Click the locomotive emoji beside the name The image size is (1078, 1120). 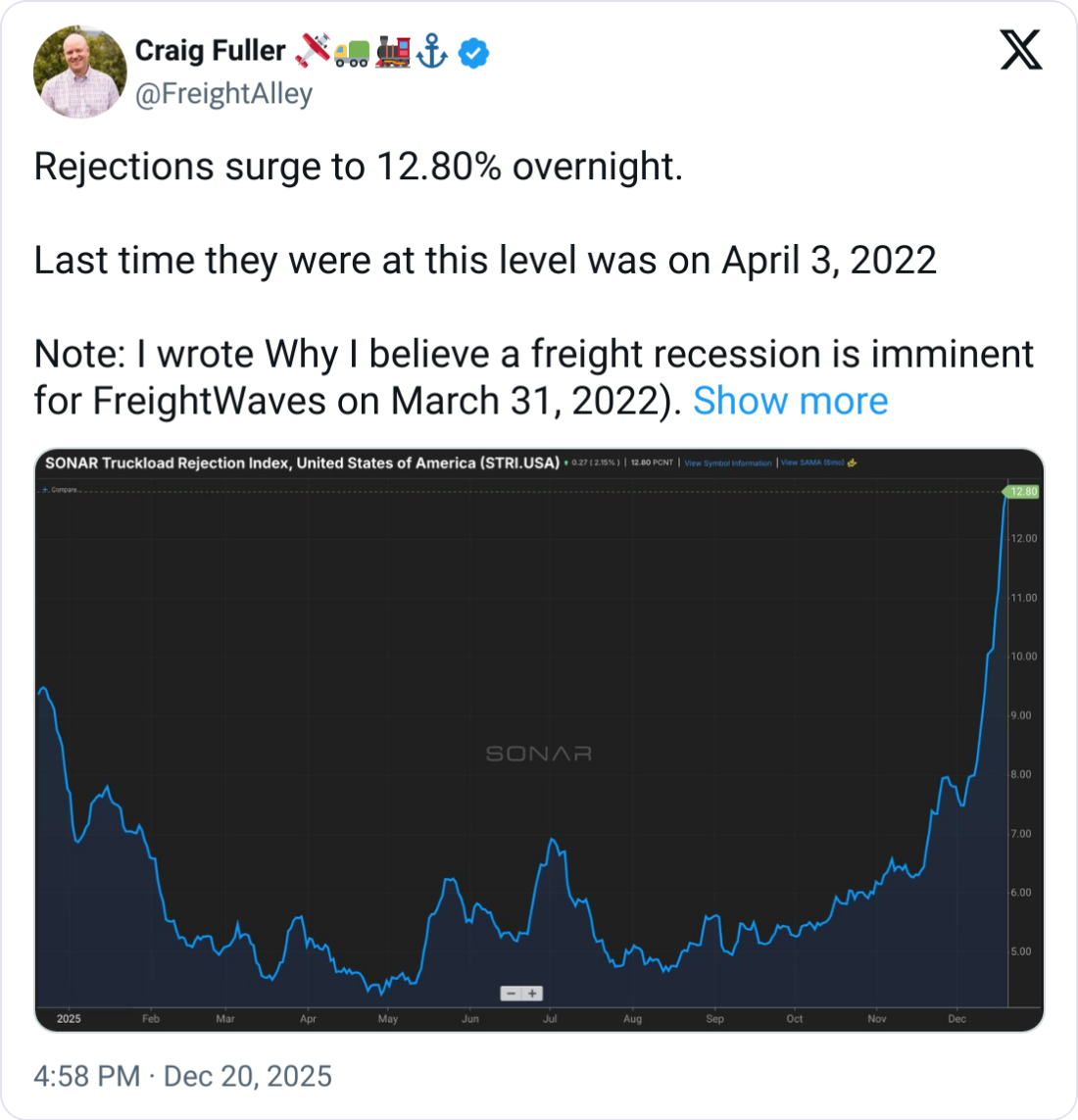(x=392, y=51)
